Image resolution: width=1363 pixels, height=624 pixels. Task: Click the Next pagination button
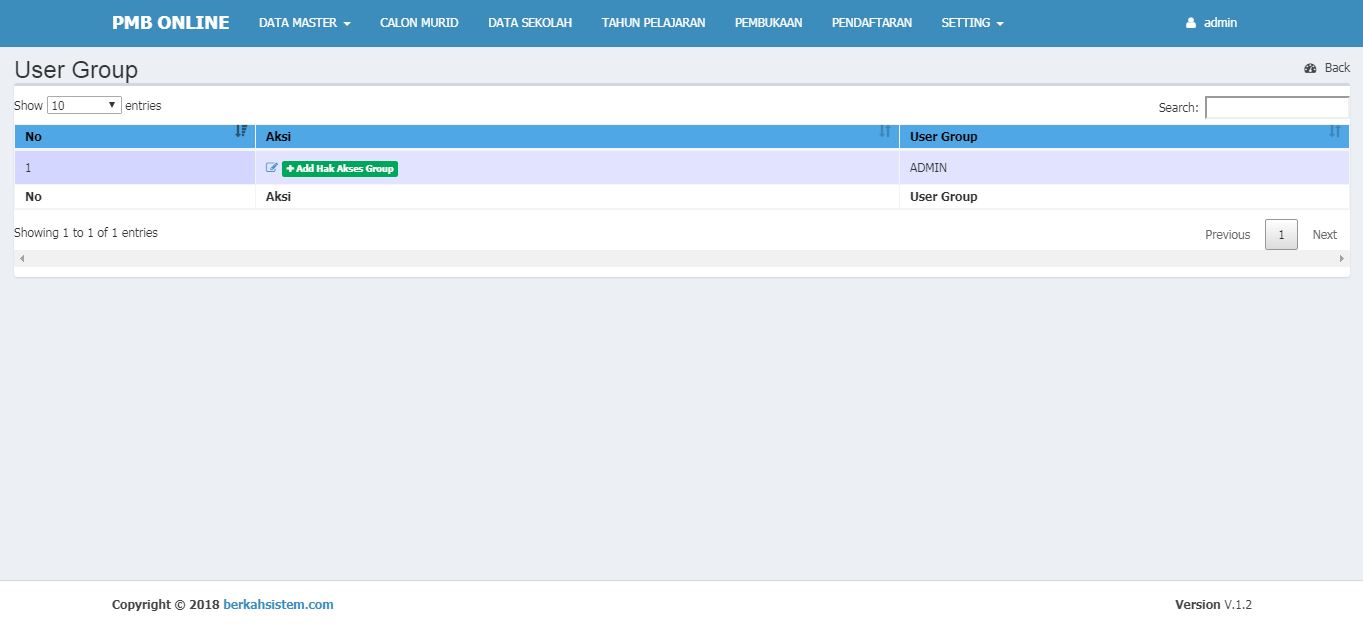1324,235
